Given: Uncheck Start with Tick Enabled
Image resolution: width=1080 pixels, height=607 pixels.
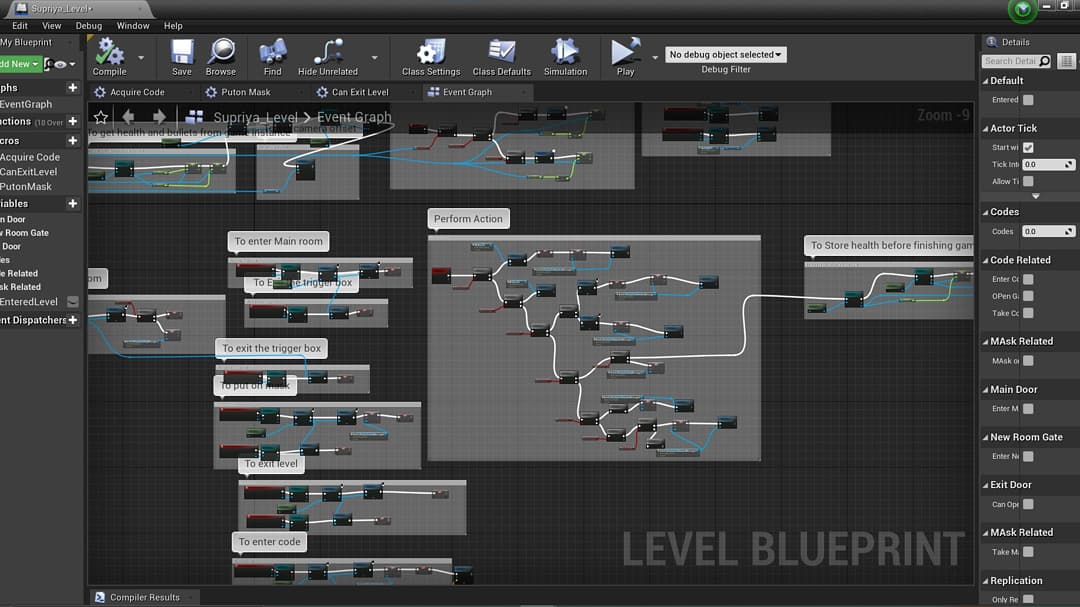Looking at the screenshot, I should pyautogui.click(x=1028, y=147).
